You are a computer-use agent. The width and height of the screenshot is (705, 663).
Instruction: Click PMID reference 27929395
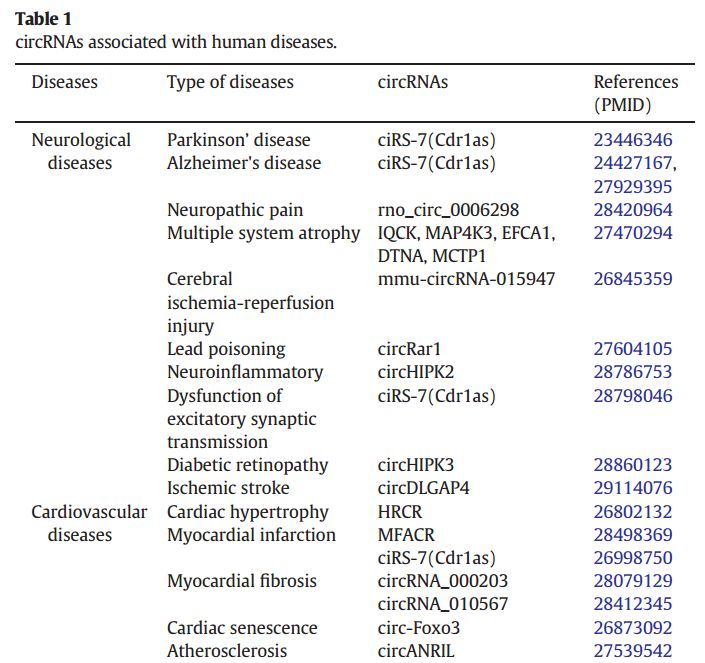[x=633, y=187]
